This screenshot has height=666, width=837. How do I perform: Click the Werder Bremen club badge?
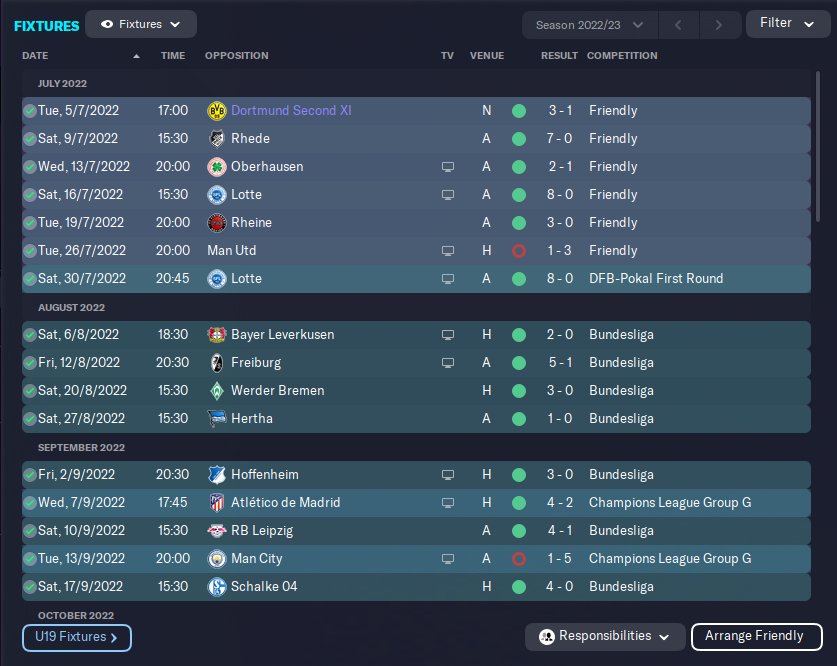(x=216, y=390)
